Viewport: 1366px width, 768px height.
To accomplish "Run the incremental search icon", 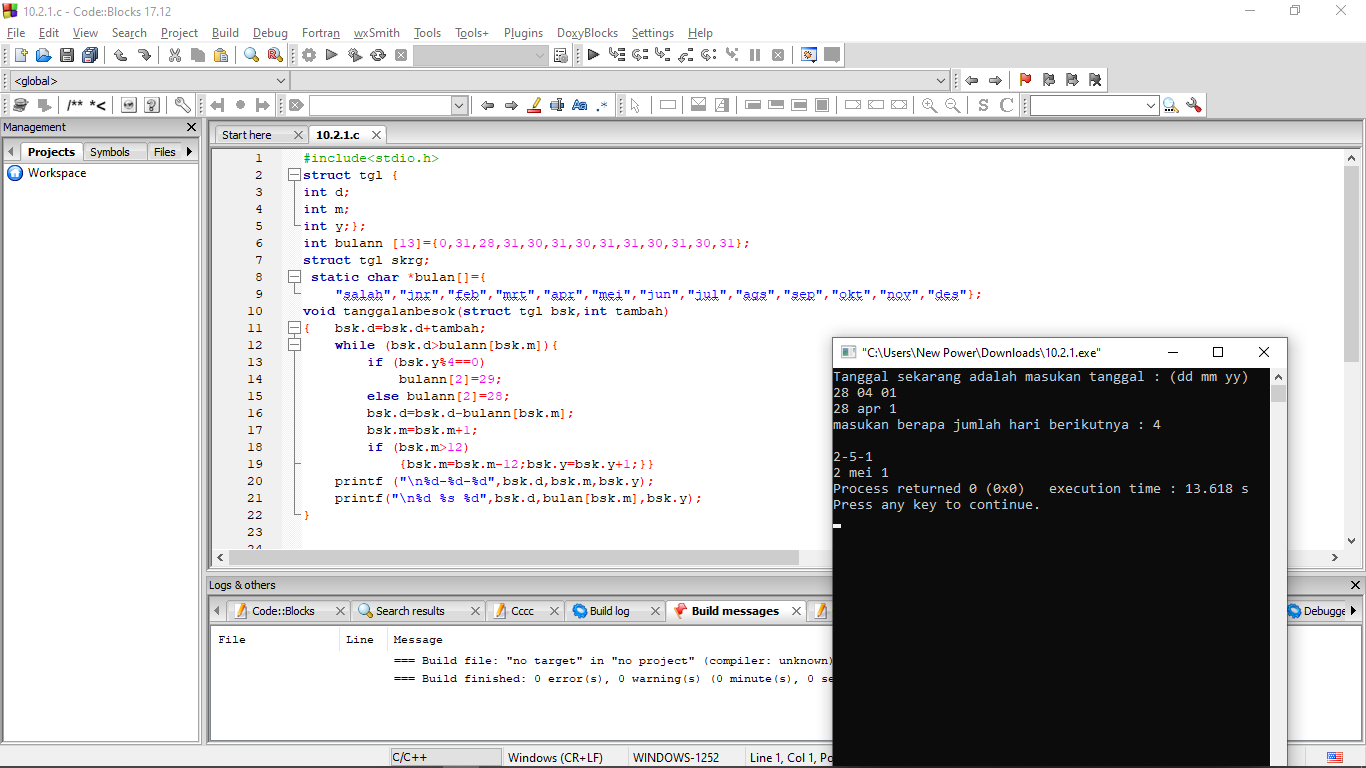I will pos(1169,105).
